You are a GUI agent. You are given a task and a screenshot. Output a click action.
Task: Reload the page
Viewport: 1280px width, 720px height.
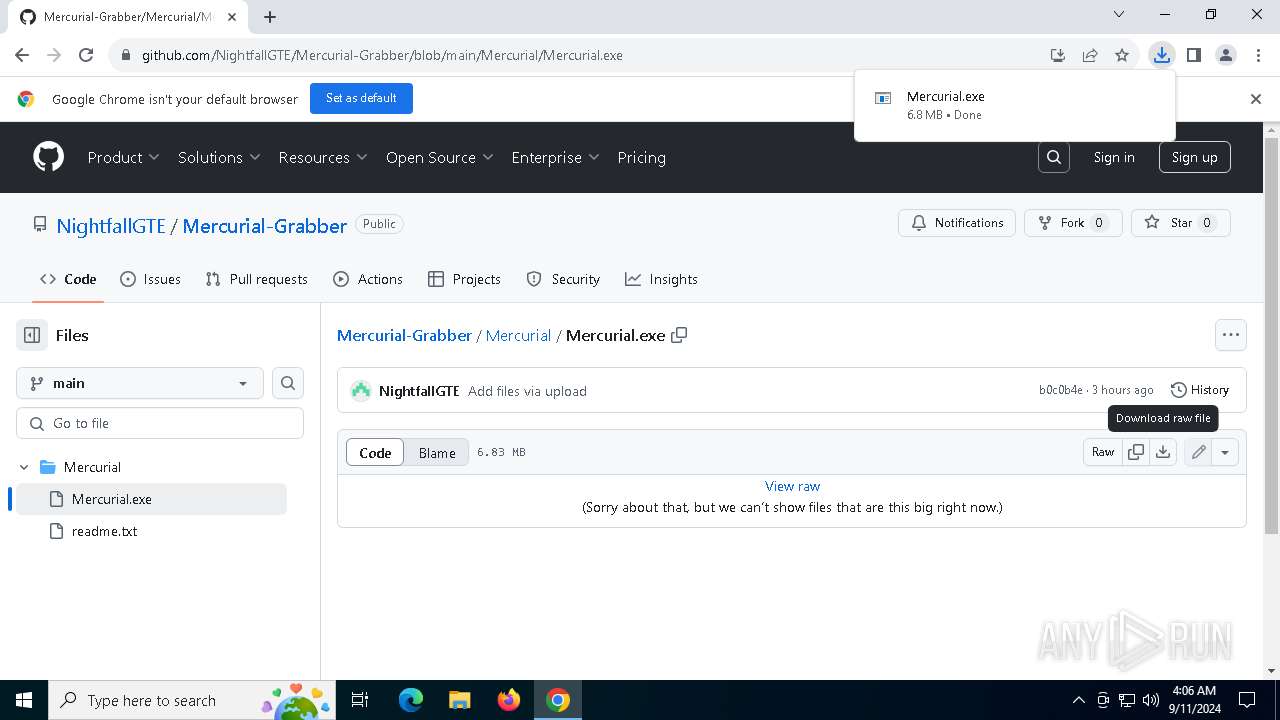tap(86, 55)
